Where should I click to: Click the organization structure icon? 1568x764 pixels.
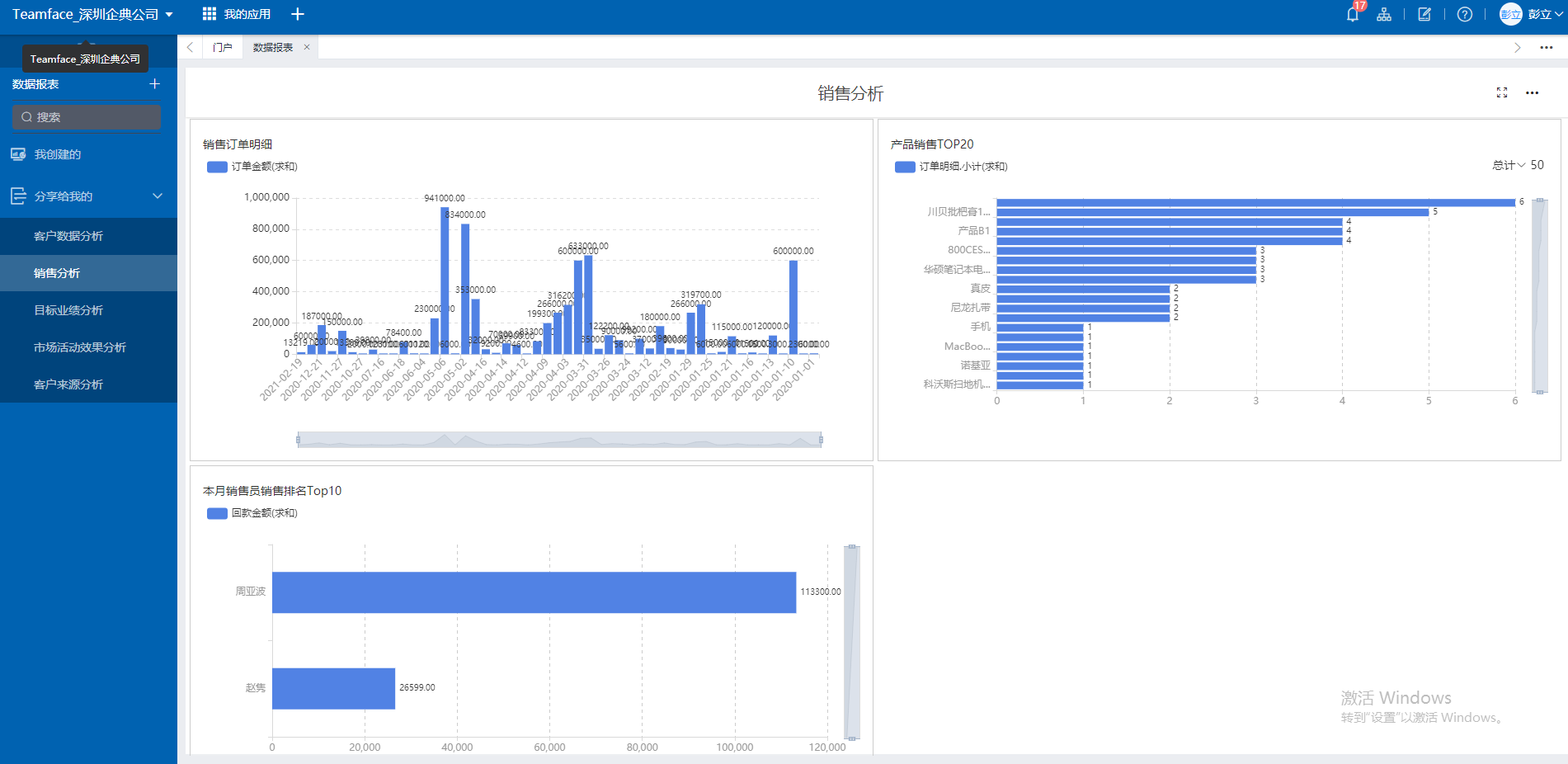[x=1384, y=15]
